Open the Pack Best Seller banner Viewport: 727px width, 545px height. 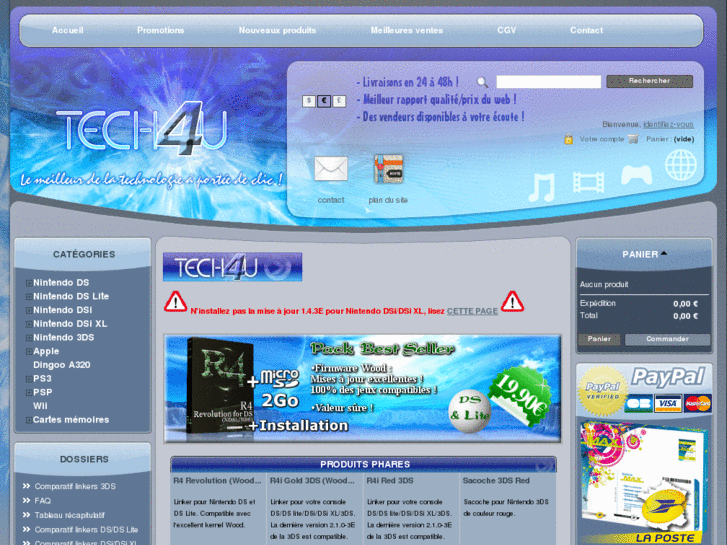coord(363,388)
